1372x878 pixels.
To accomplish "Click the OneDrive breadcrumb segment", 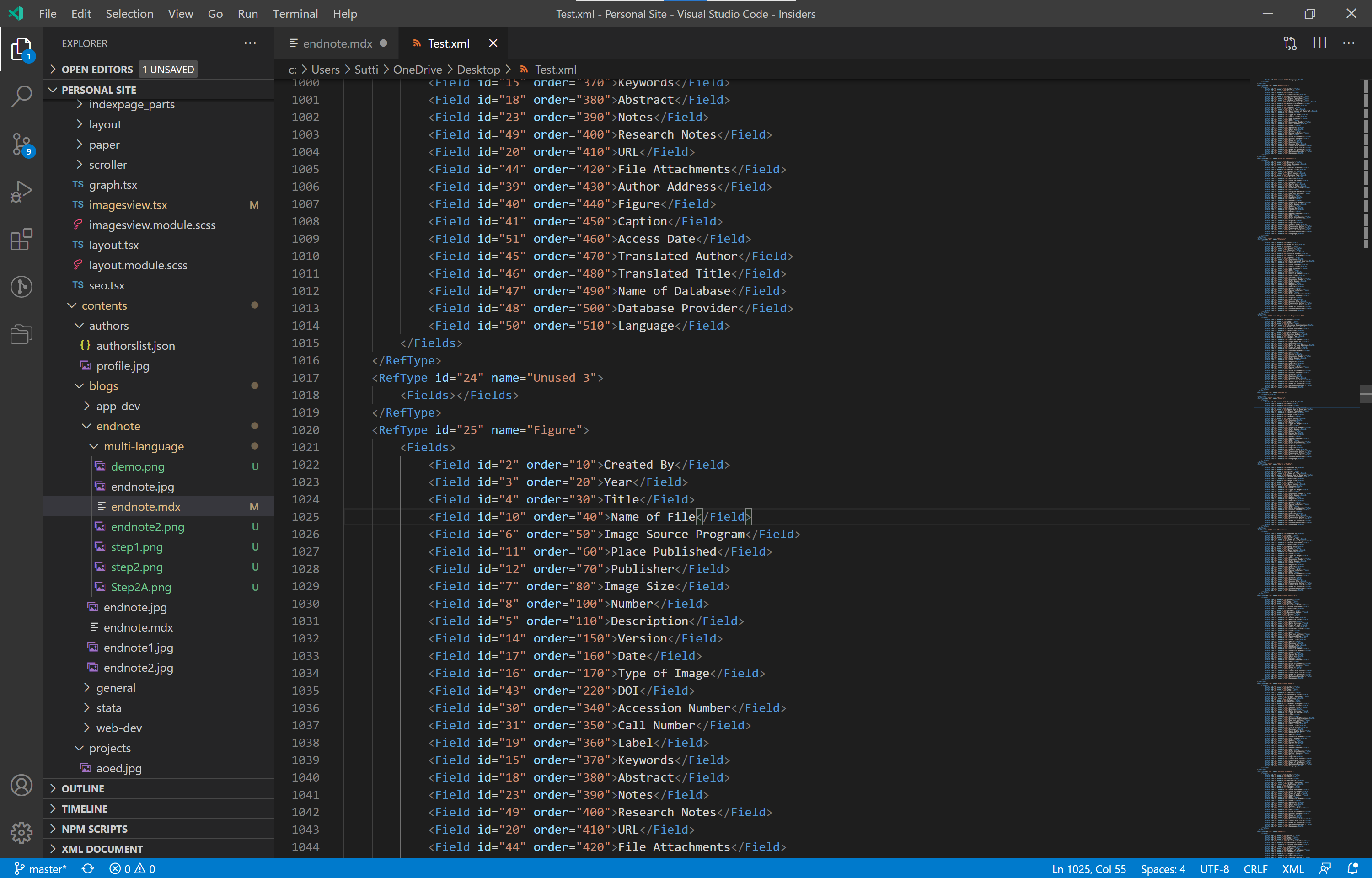I will (x=417, y=70).
